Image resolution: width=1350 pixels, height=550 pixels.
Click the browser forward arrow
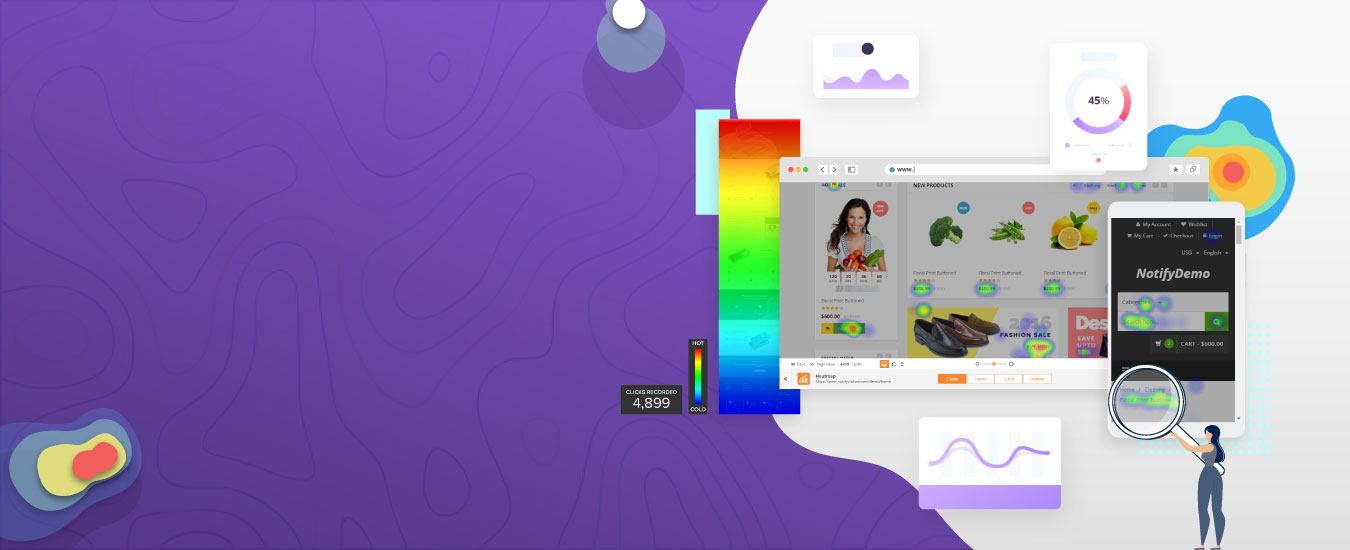[x=834, y=170]
